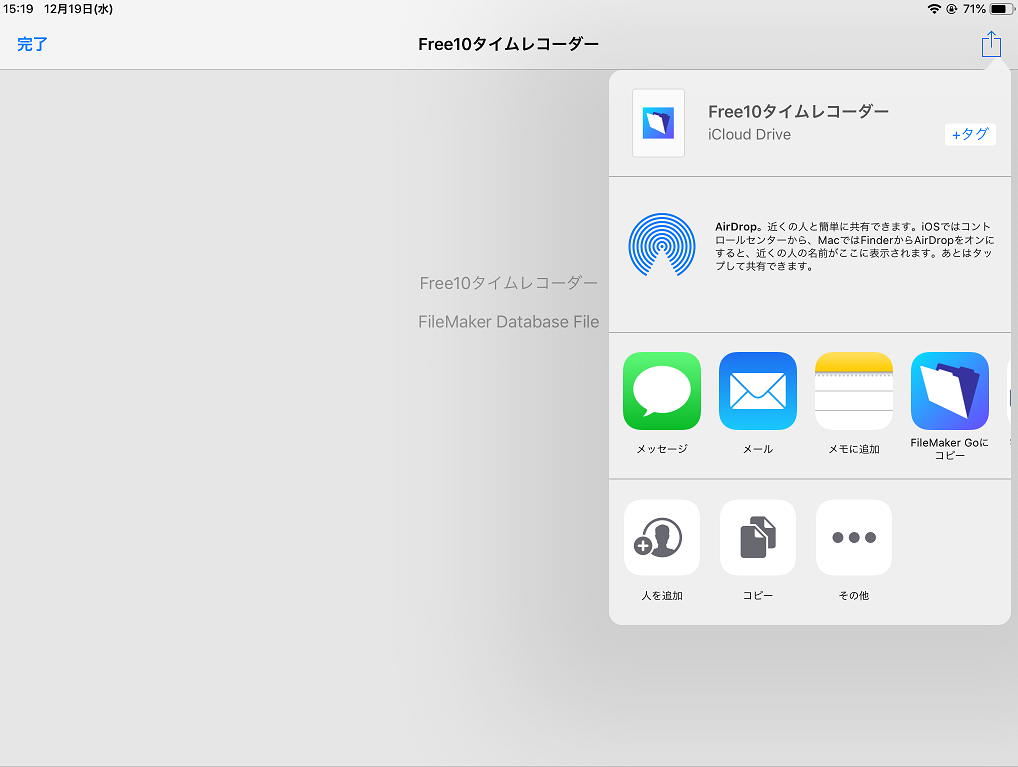
Task: Tap 完了 to close the preview
Action: coord(32,44)
